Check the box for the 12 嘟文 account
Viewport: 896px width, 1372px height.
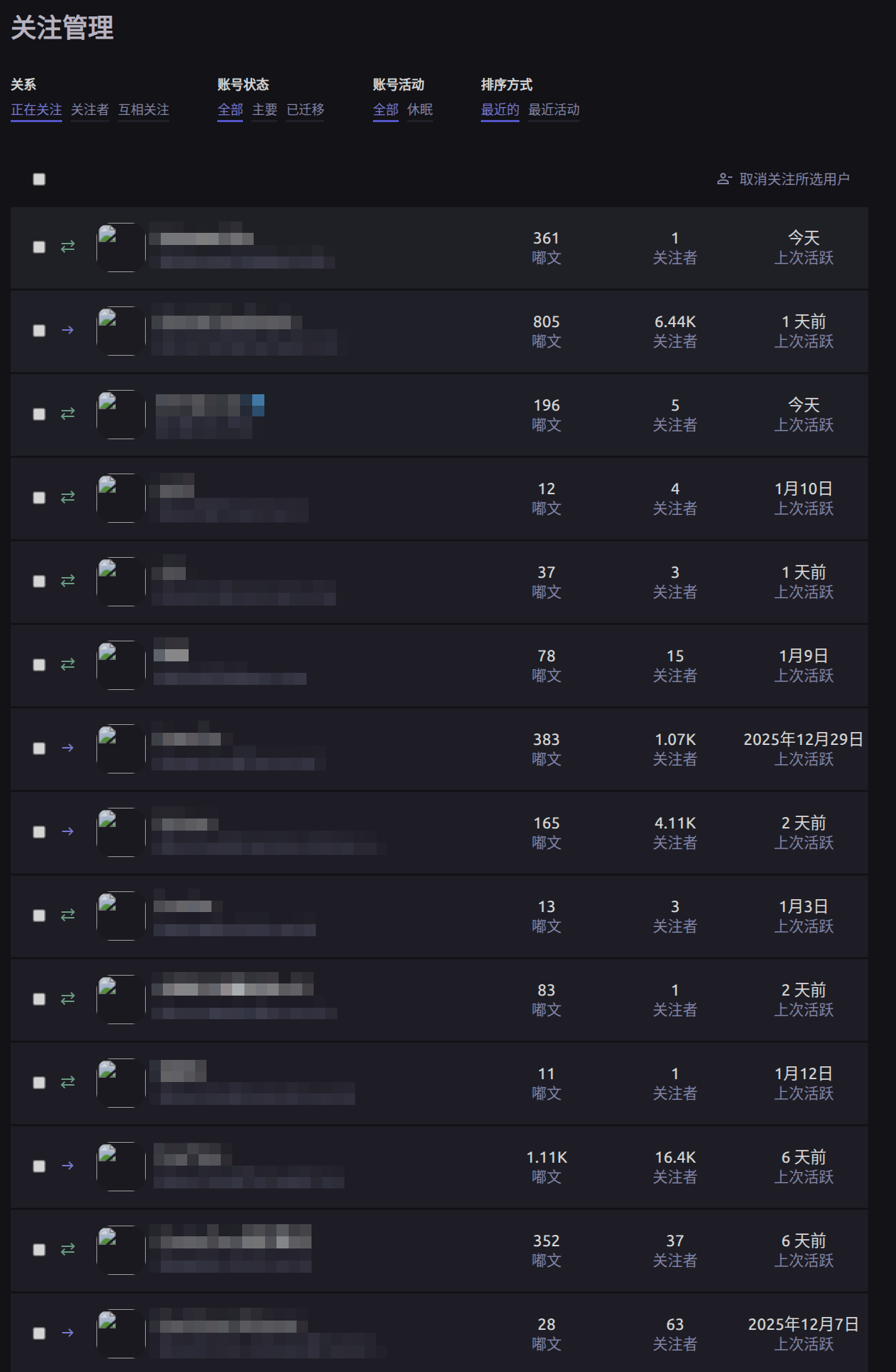click(39, 498)
